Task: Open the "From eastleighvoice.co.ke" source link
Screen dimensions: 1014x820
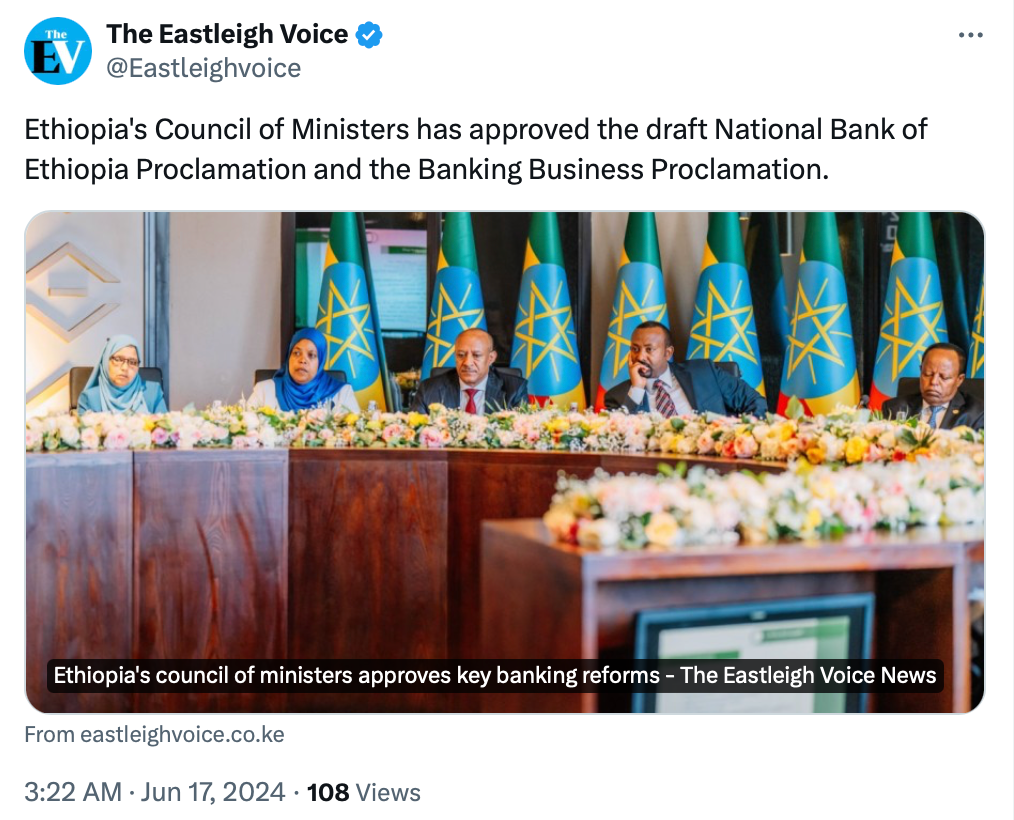Action: 154,735
